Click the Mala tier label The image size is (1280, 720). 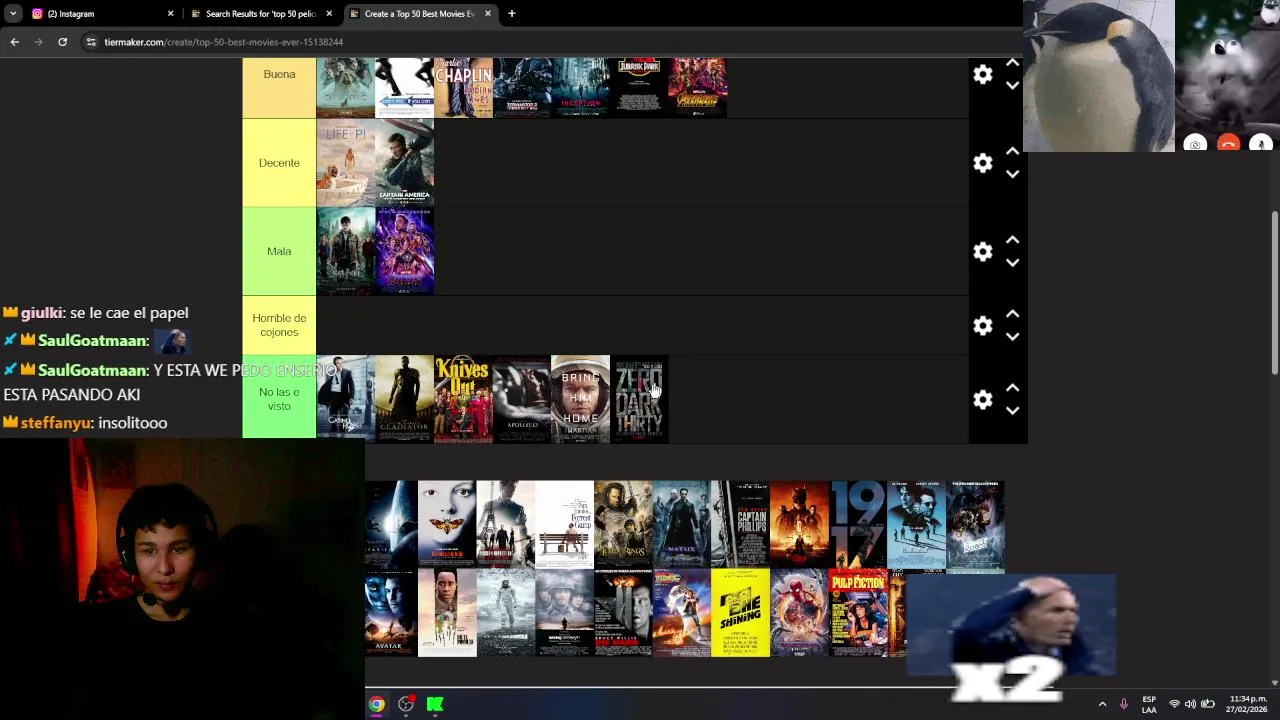pos(279,251)
